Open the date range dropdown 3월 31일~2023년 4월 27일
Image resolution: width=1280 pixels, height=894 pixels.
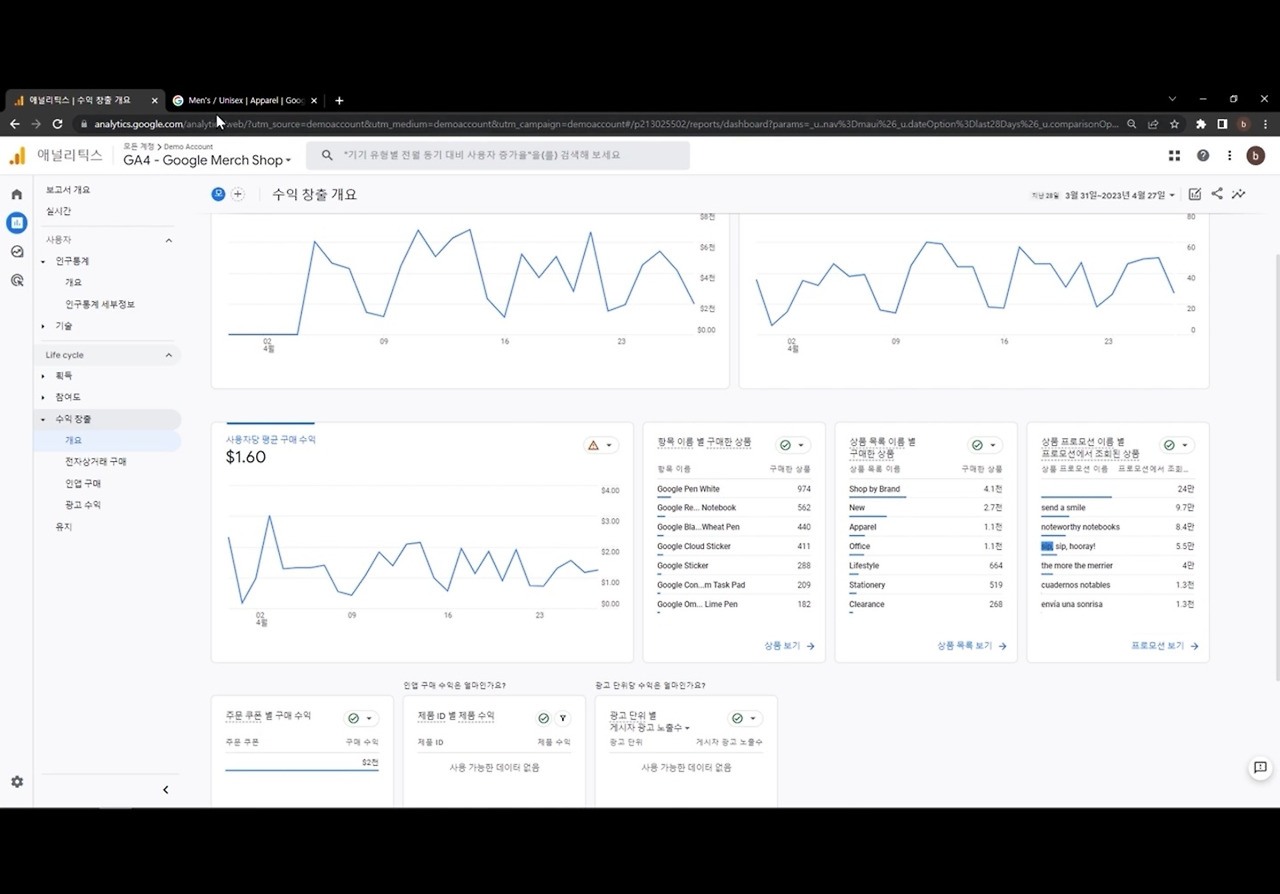[1120, 195]
